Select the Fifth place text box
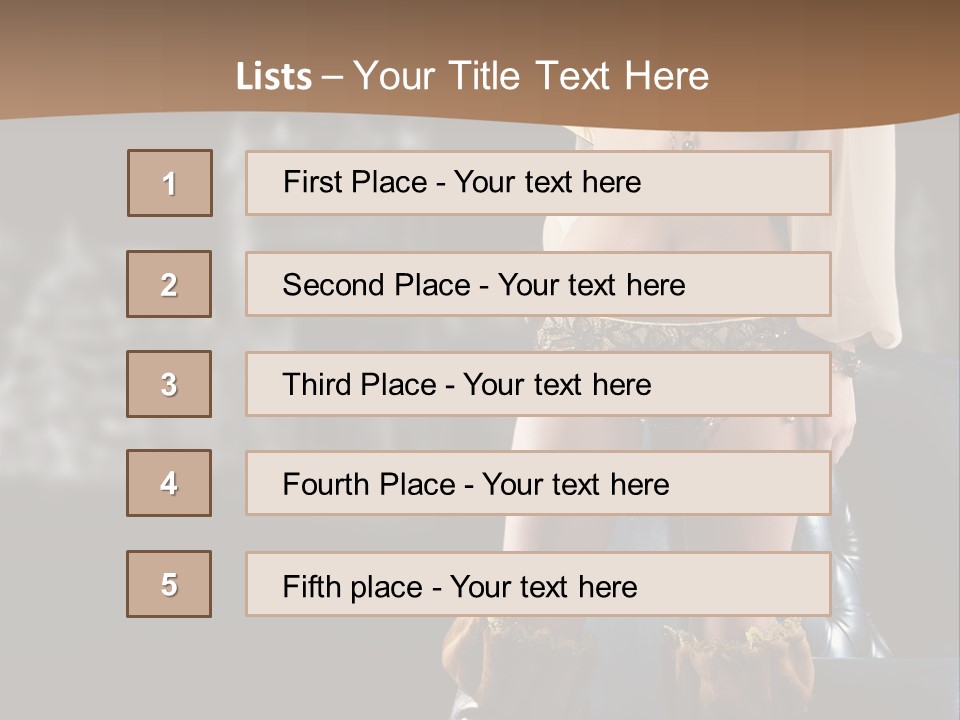 (x=538, y=584)
